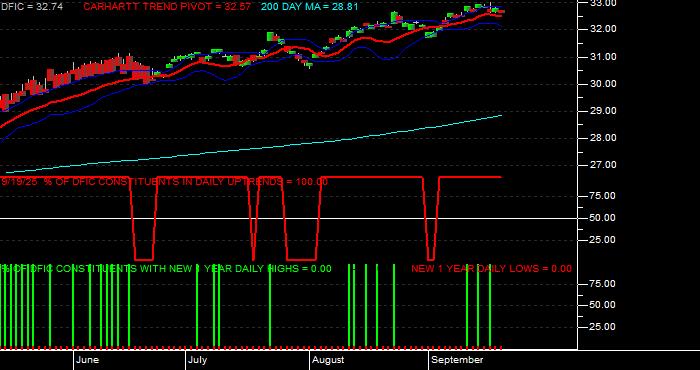
Task: Click the new 1 year daily highs label
Action: coord(167,269)
